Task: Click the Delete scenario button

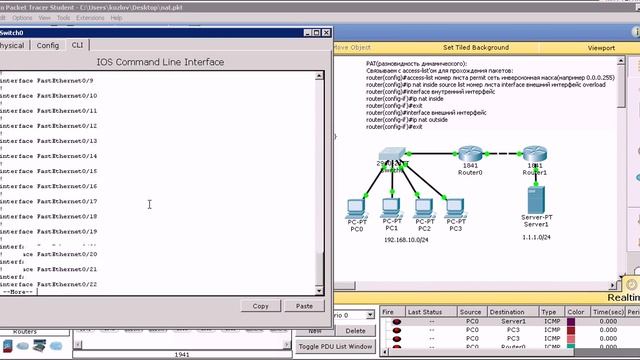Action: [x=355, y=331]
